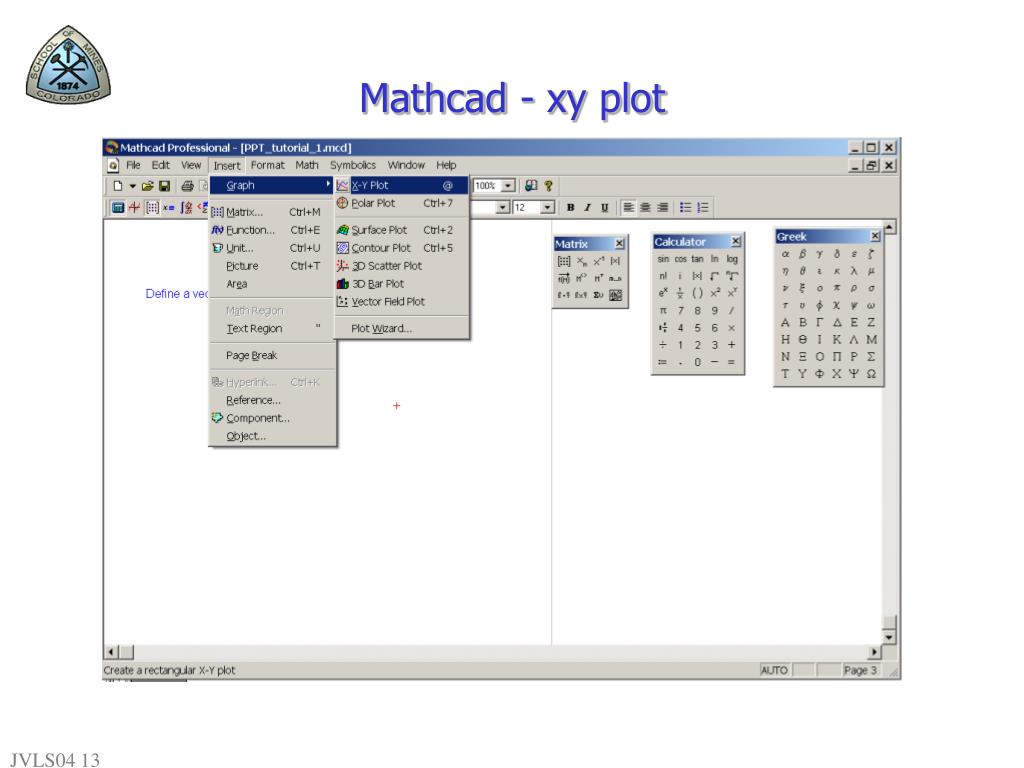Toggle Underline formatting button

[604, 207]
